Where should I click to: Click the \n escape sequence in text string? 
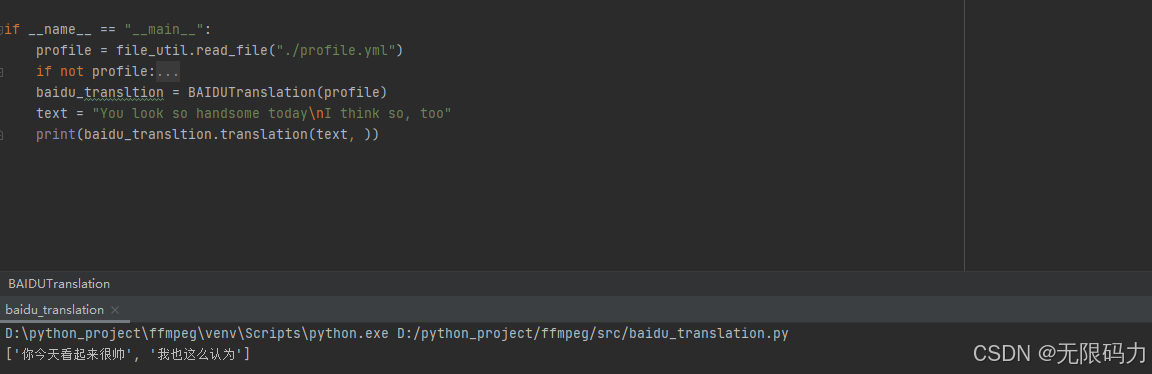316,114
